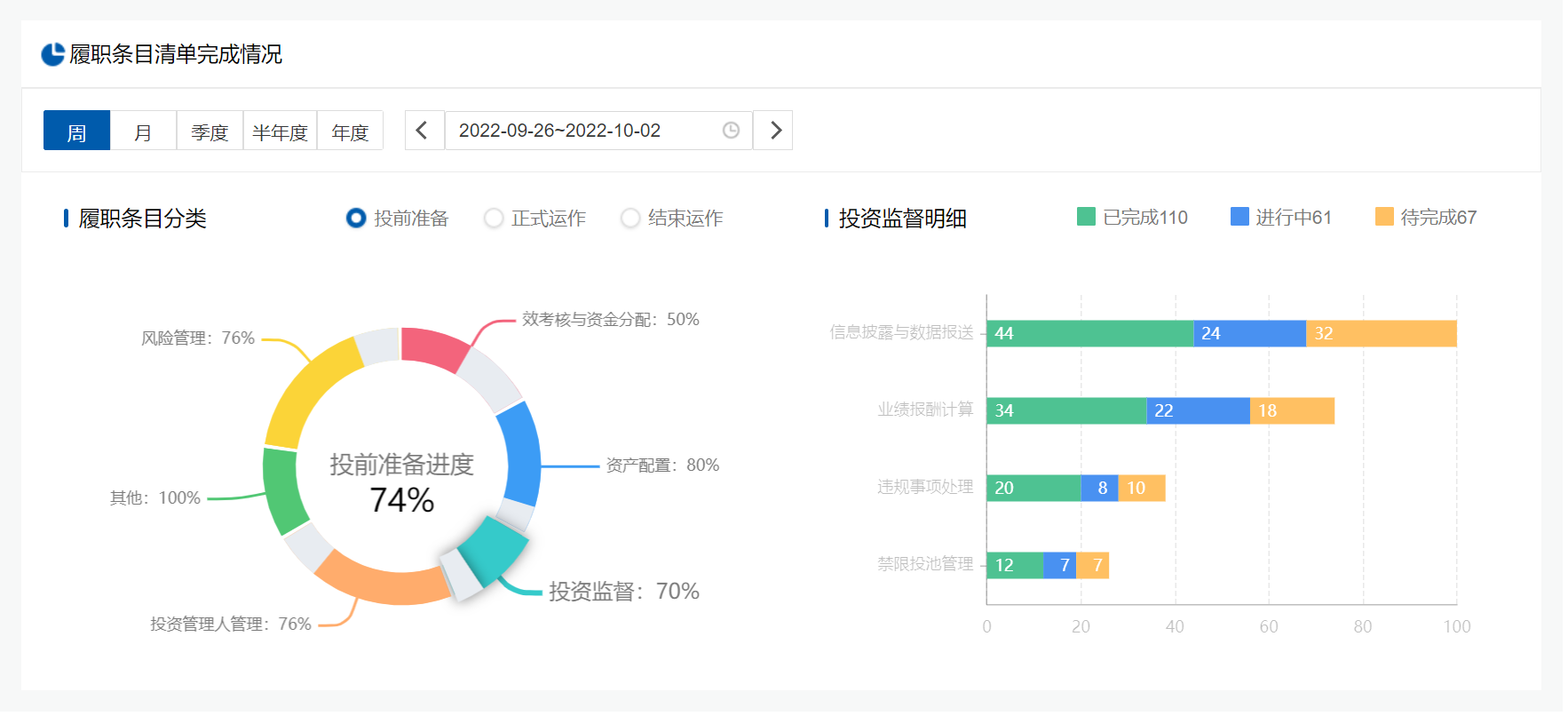The image size is (1568, 716).
Task: Switch to the 季度 period tab
Action: [210, 131]
